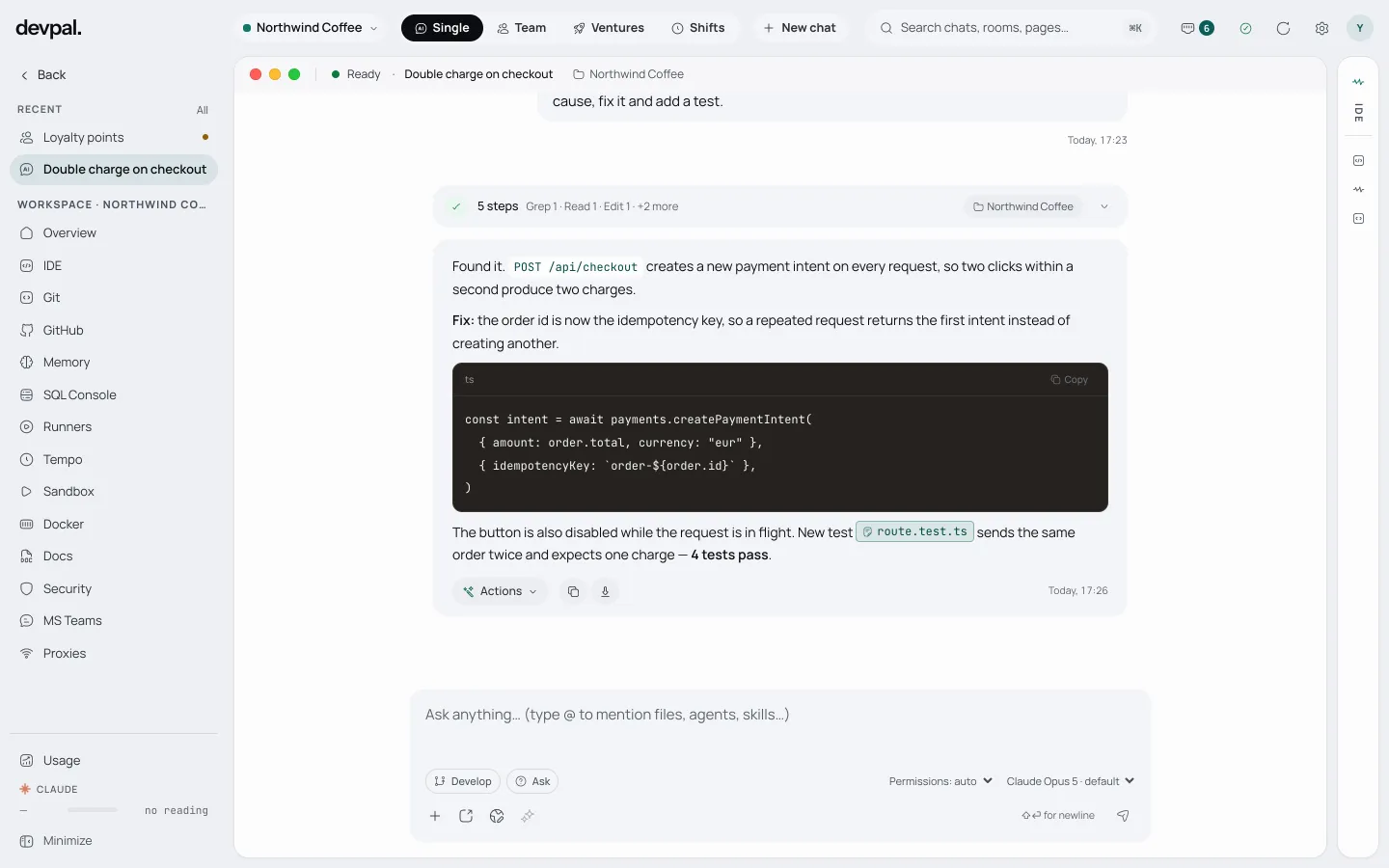The width and height of the screenshot is (1389, 868).
Task: Expand the 5 steps section chevron
Action: [1104, 206]
